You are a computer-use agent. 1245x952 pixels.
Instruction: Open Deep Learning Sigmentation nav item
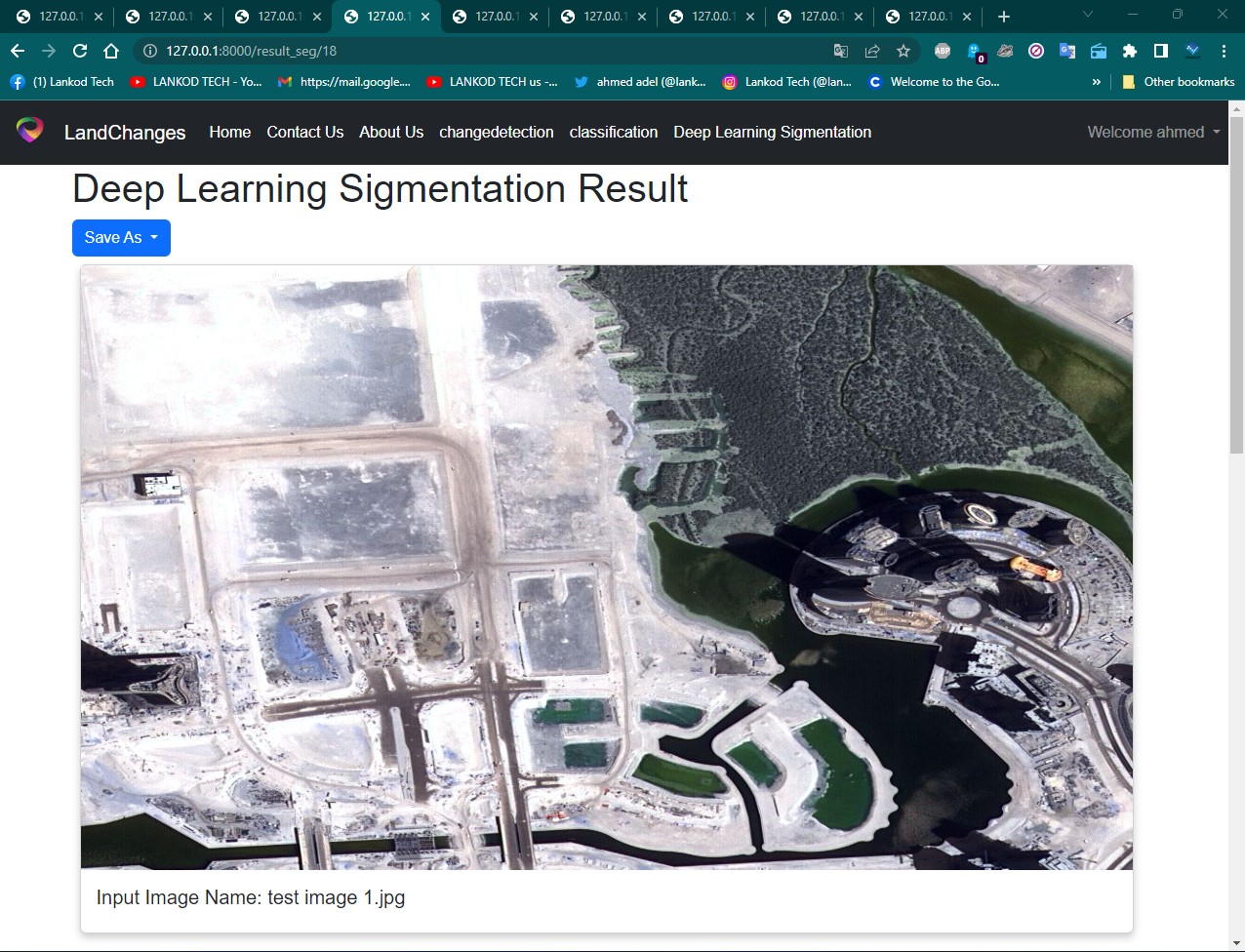[x=773, y=132]
